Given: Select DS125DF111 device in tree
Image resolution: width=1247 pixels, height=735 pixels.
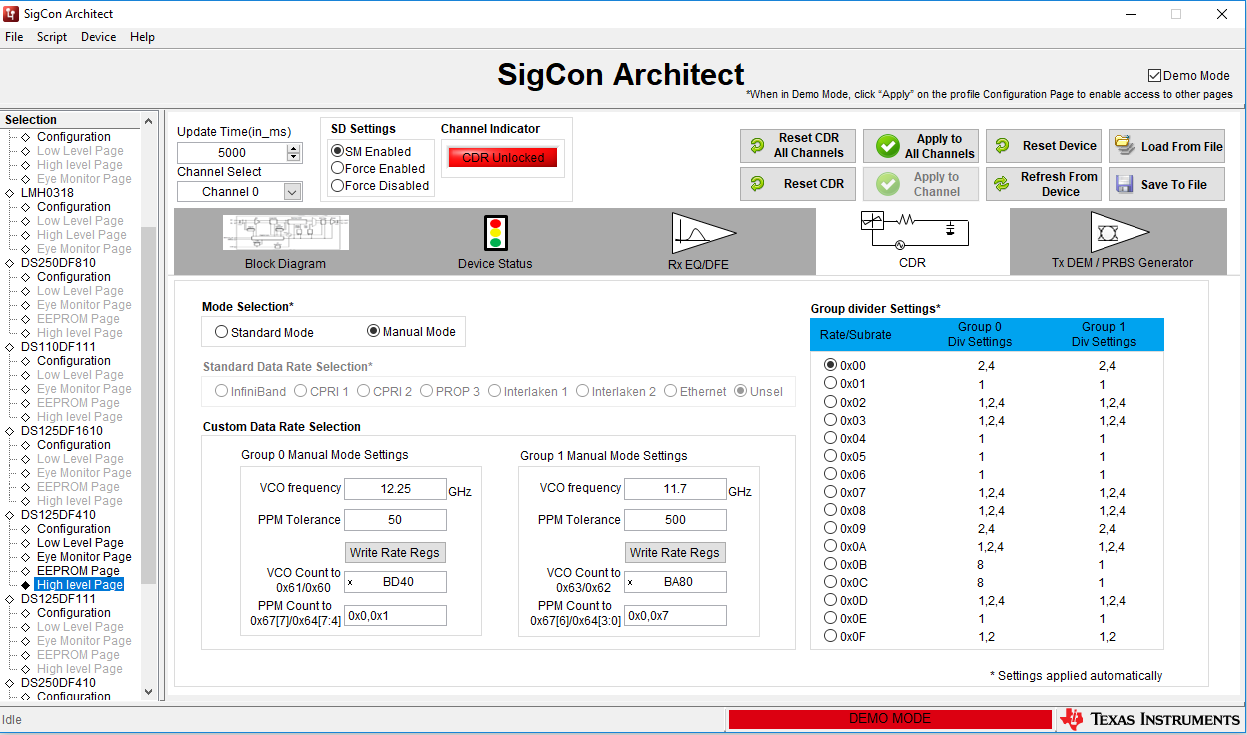Looking at the screenshot, I should click(x=58, y=599).
